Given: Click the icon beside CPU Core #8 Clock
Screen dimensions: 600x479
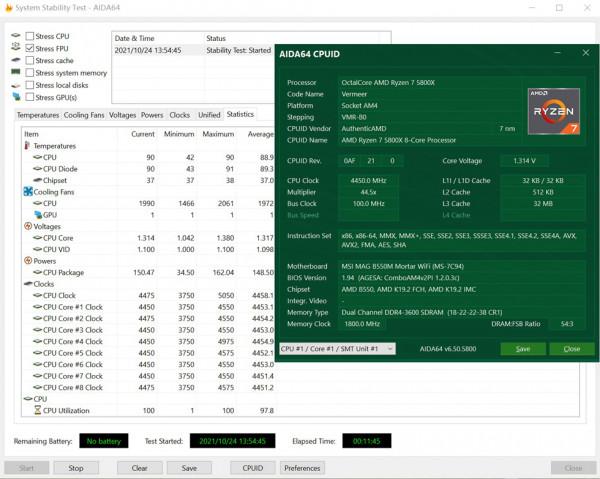Looking at the screenshot, I should tap(38, 387).
